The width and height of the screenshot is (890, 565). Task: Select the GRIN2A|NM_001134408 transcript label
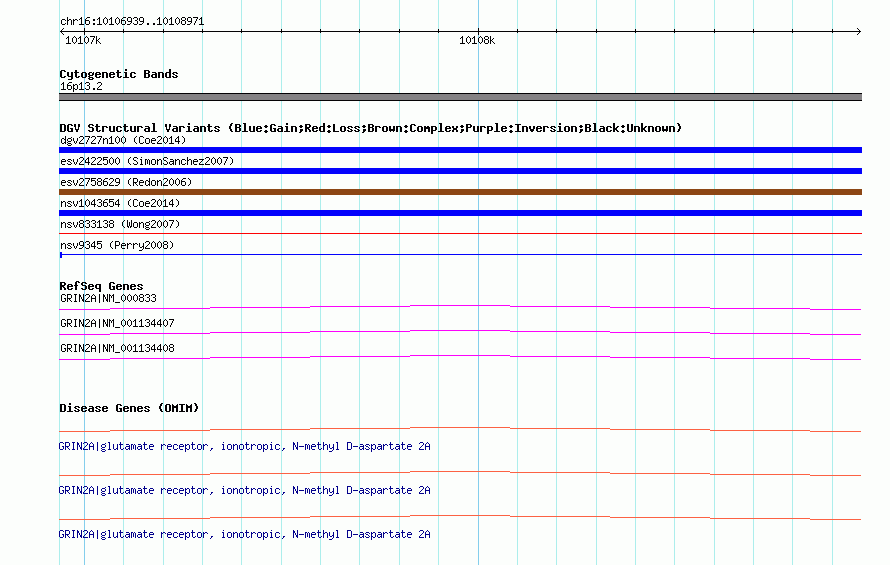[117, 348]
